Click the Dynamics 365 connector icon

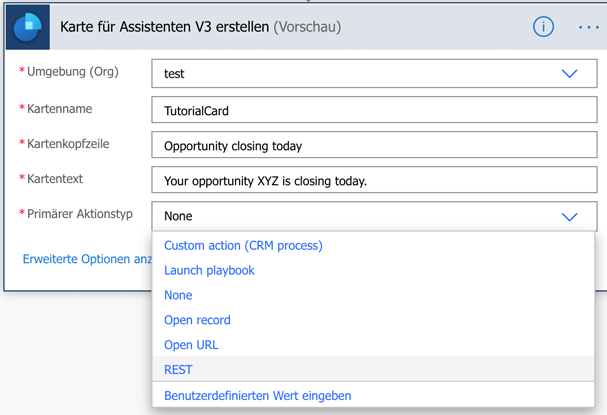(28, 27)
